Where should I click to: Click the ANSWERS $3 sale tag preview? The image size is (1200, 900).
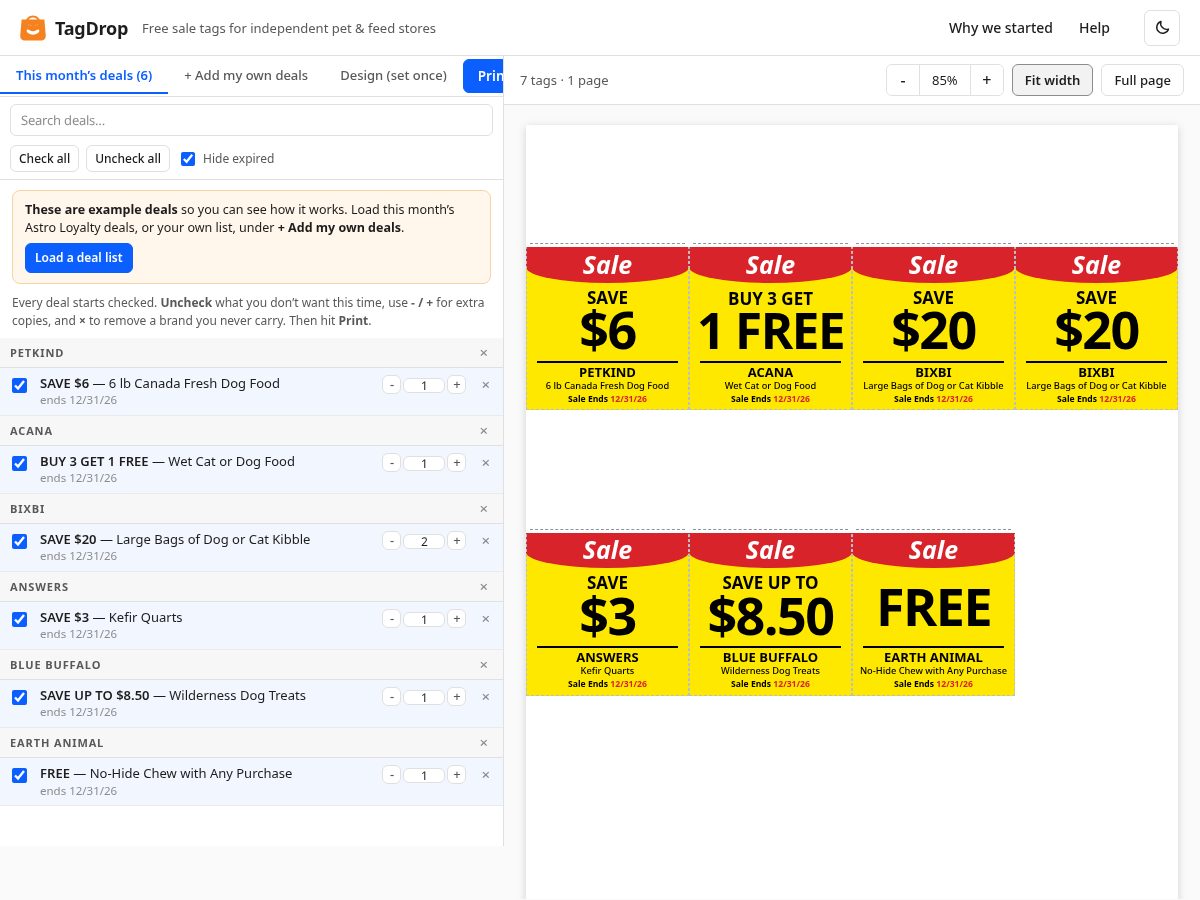pos(607,613)
